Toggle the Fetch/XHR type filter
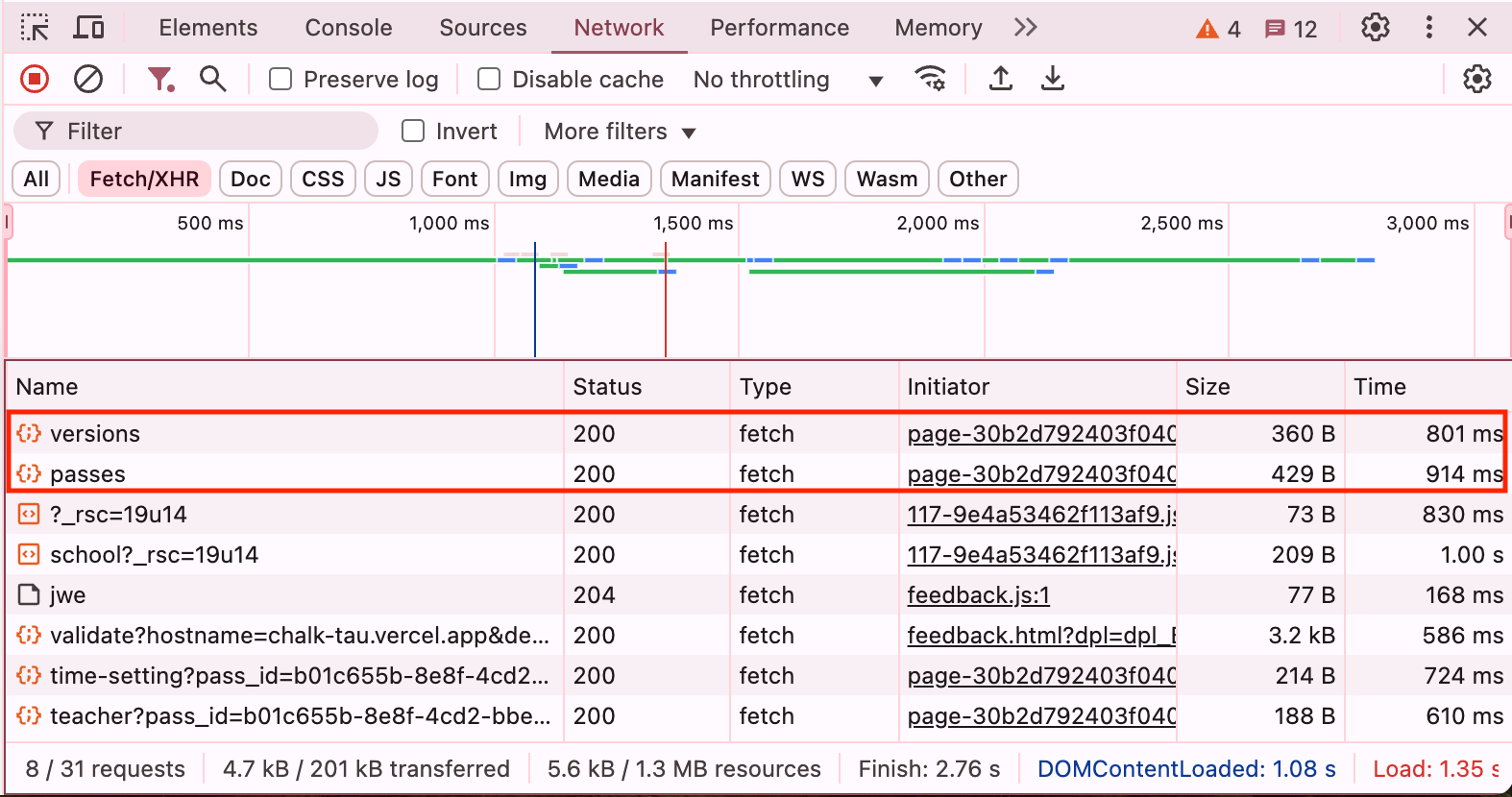1512x797 pixels. point(144,179)
